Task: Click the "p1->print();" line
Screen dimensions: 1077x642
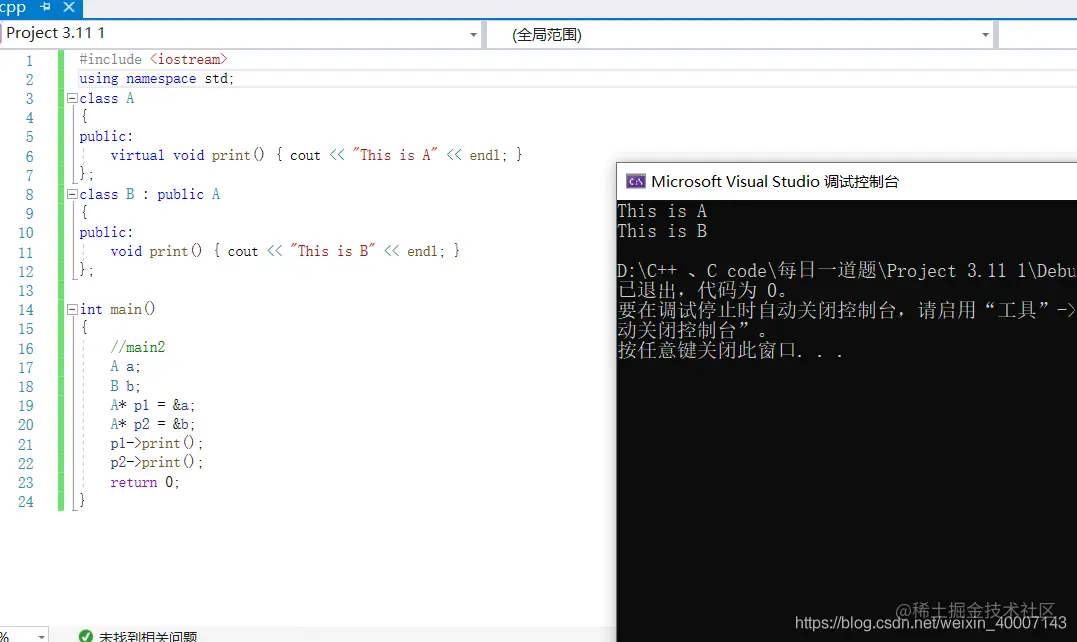Action: (157, 444)
